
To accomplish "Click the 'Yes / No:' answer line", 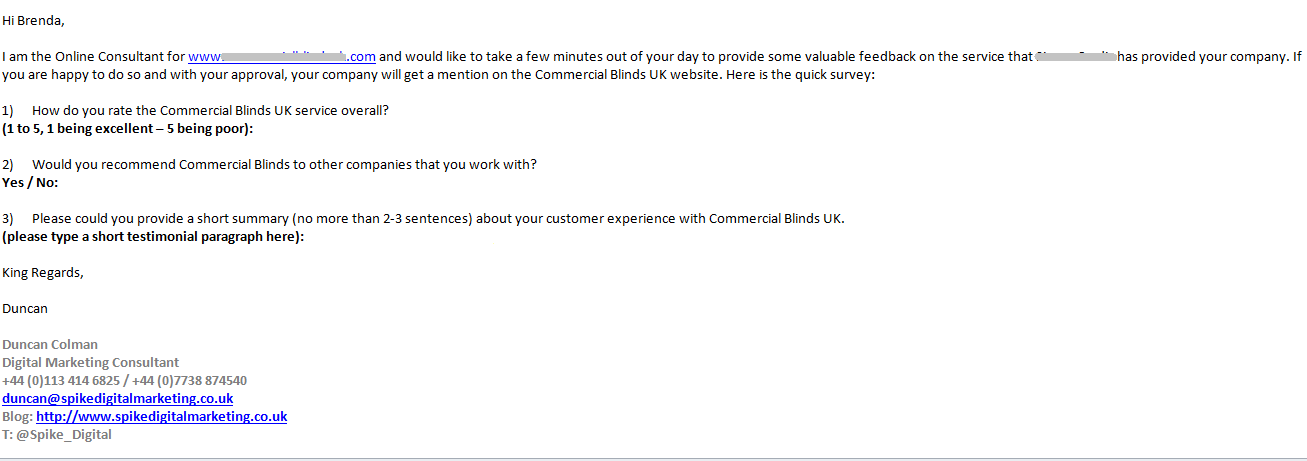I will (x=31, y=183).
